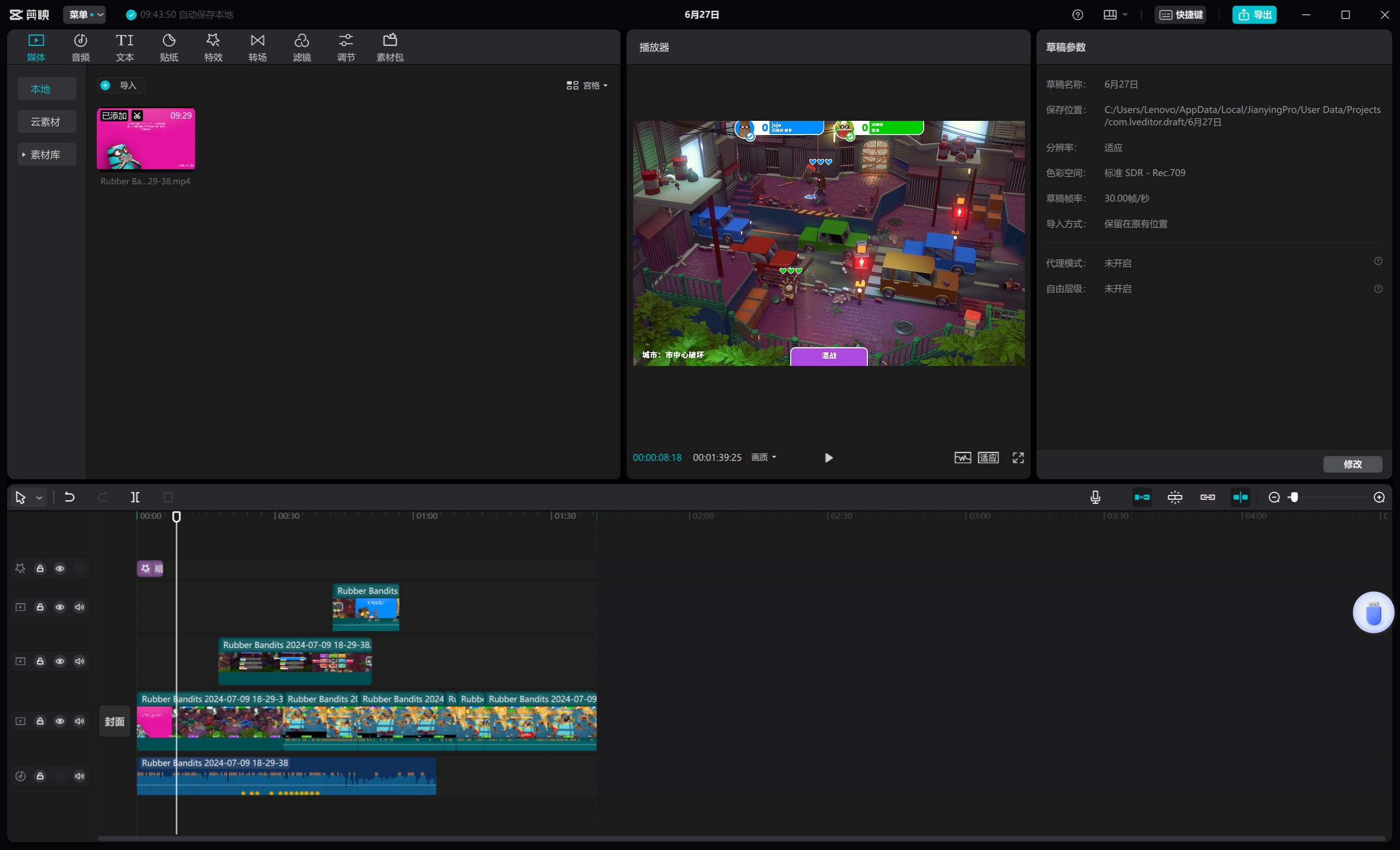This screenshot has height=850, width=1400.
Task: Open the 滤镜 filters panel
Action: tap(302, 47)
